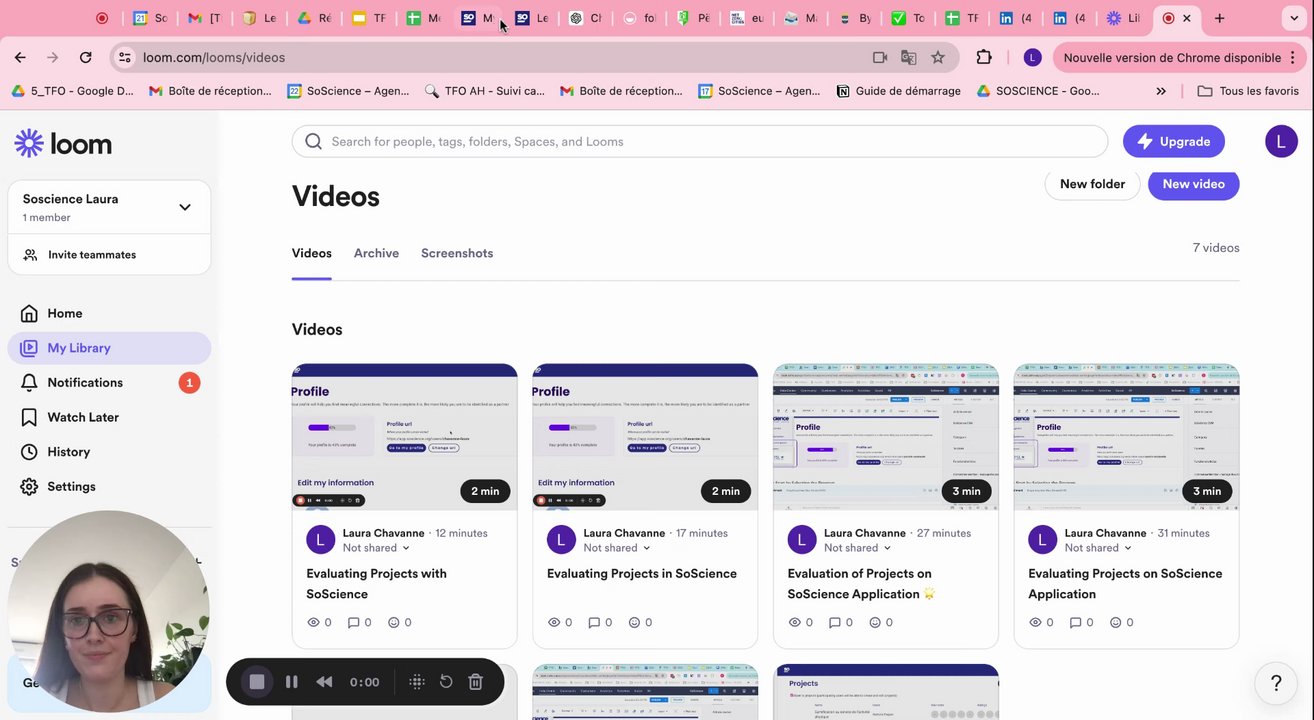Click the Watch Later bookmark icon

[30, 417]
